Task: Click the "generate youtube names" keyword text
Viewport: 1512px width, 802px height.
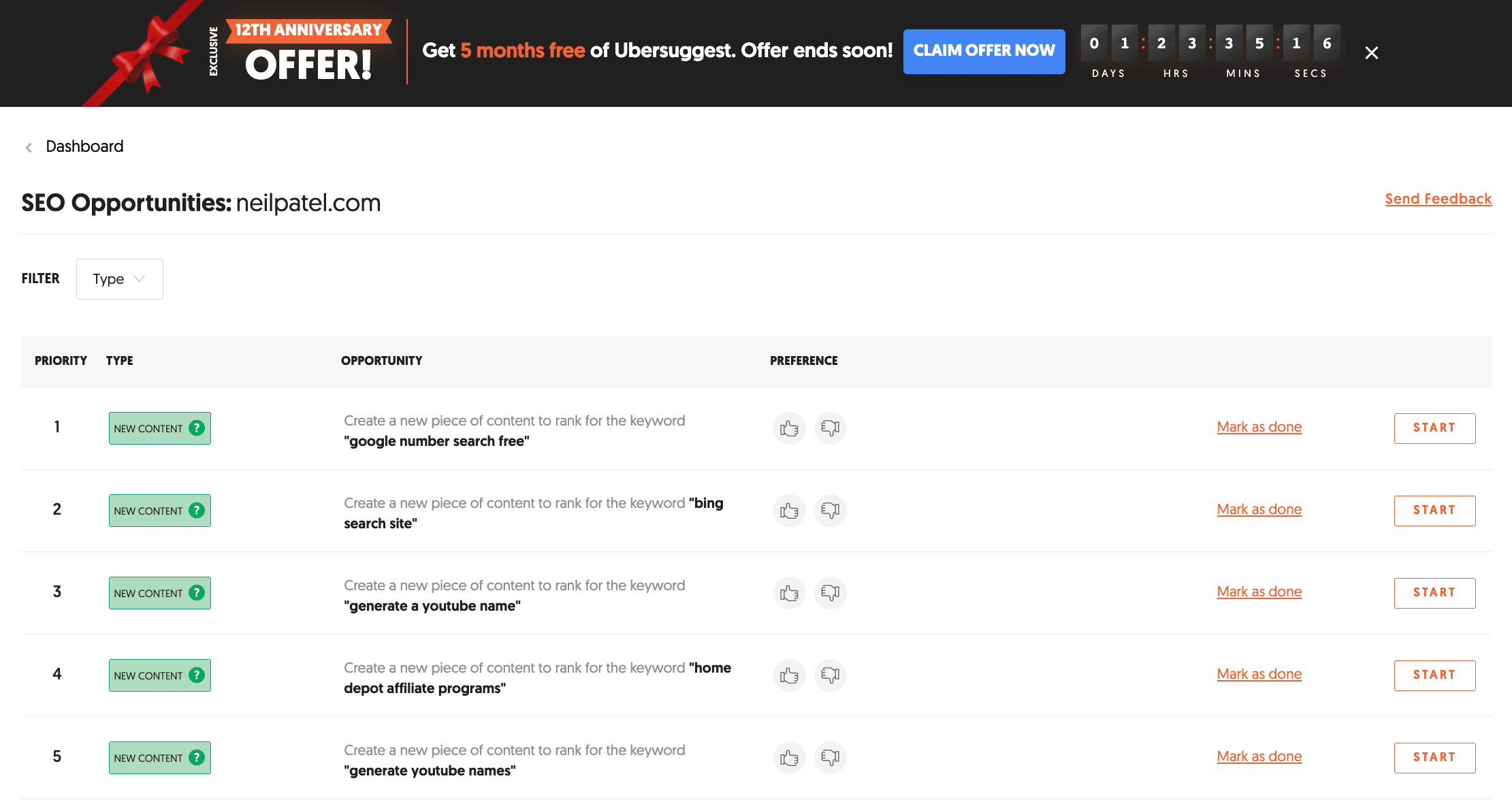Action: (x=430, y=771)
